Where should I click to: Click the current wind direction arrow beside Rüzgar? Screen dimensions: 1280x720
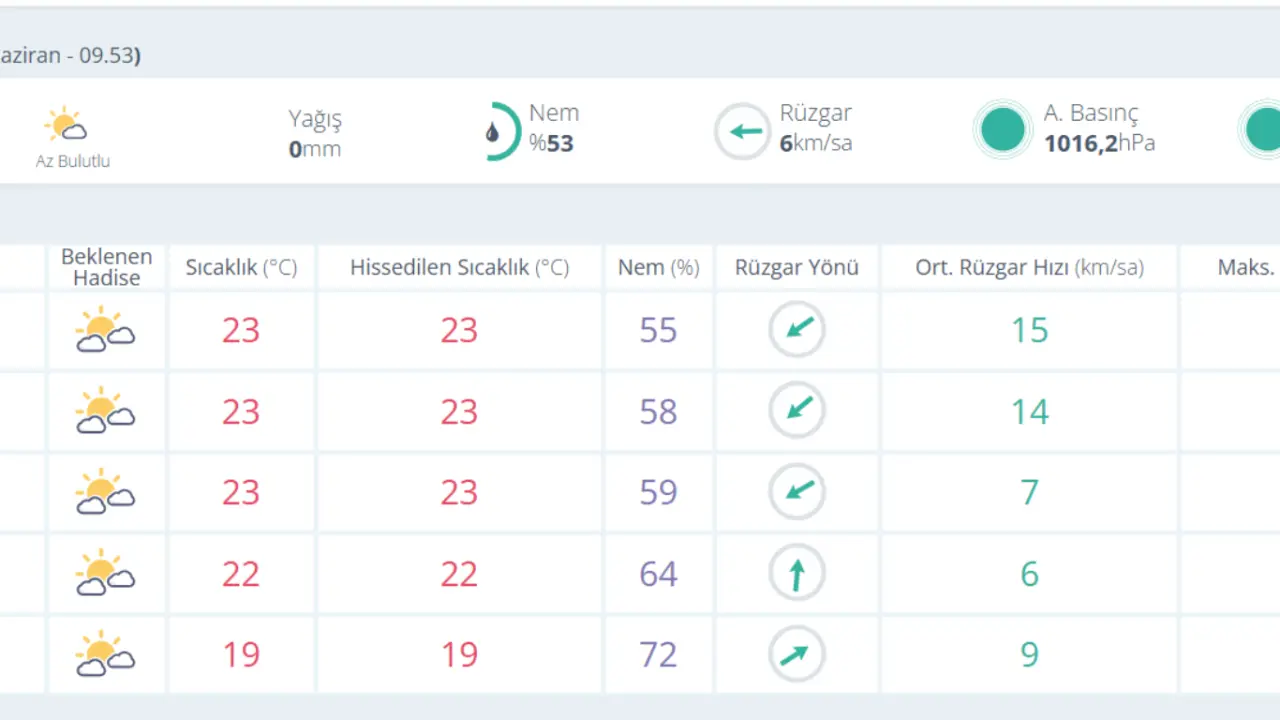pos(742,131)
